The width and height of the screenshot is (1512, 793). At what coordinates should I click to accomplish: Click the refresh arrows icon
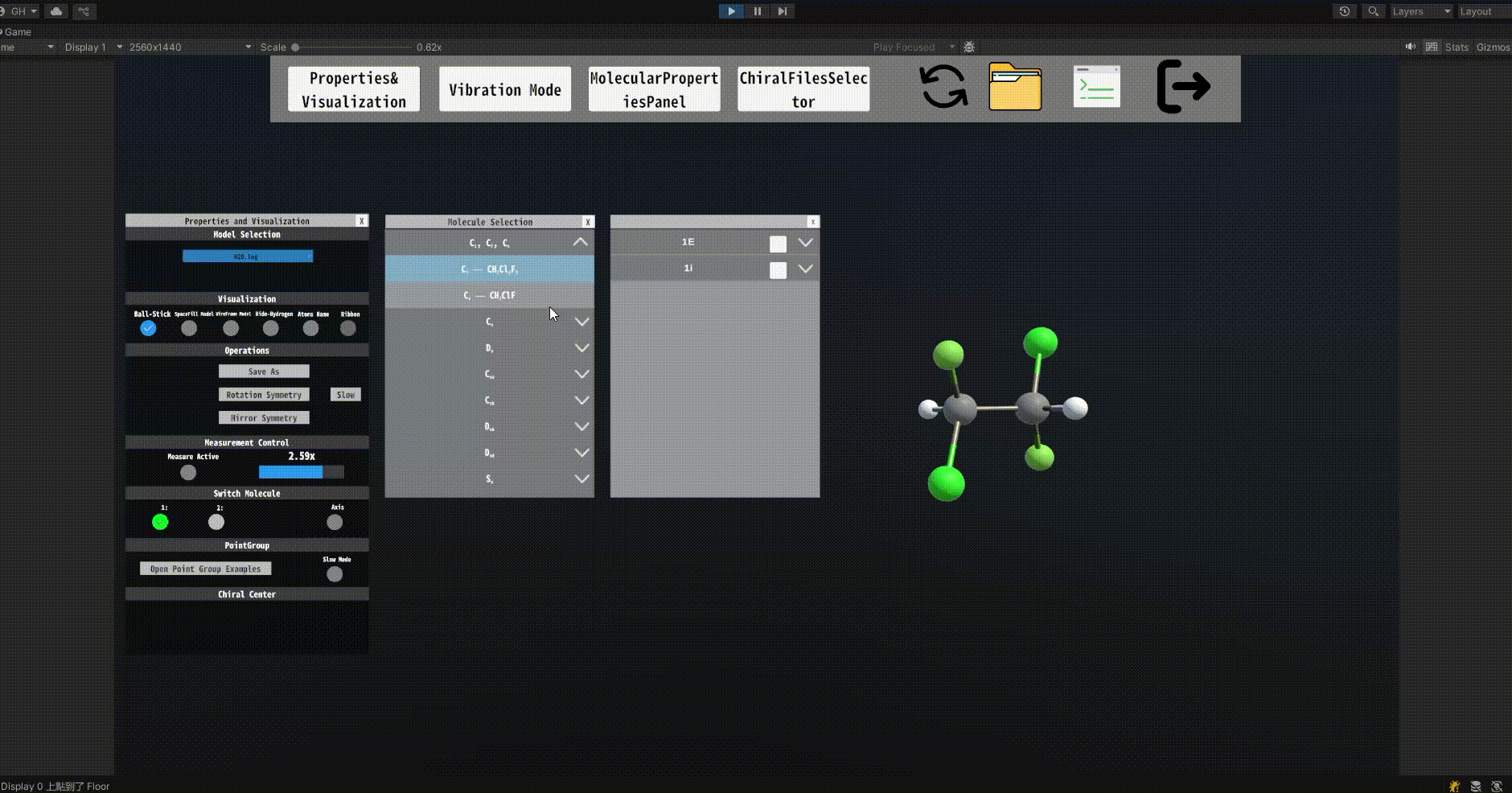click(943, 87)
